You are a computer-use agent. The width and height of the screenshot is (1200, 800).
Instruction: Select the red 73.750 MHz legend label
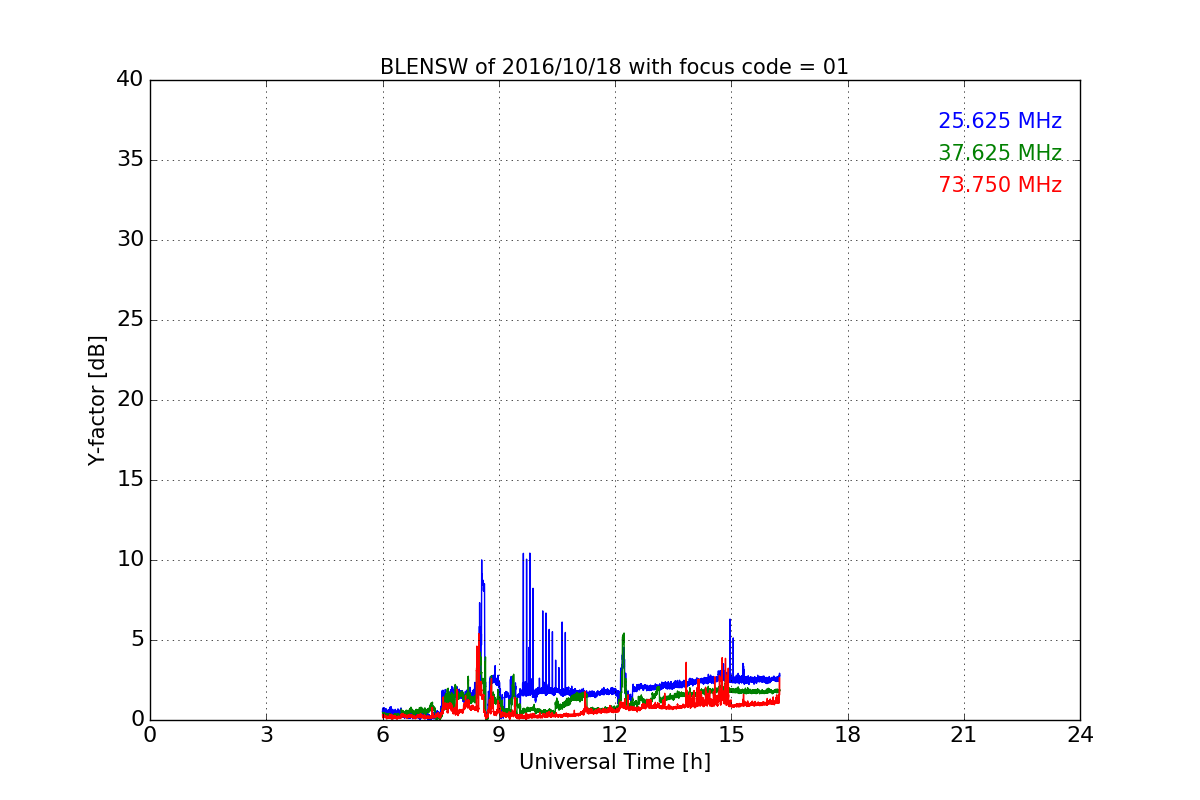tap(1000, 185)
